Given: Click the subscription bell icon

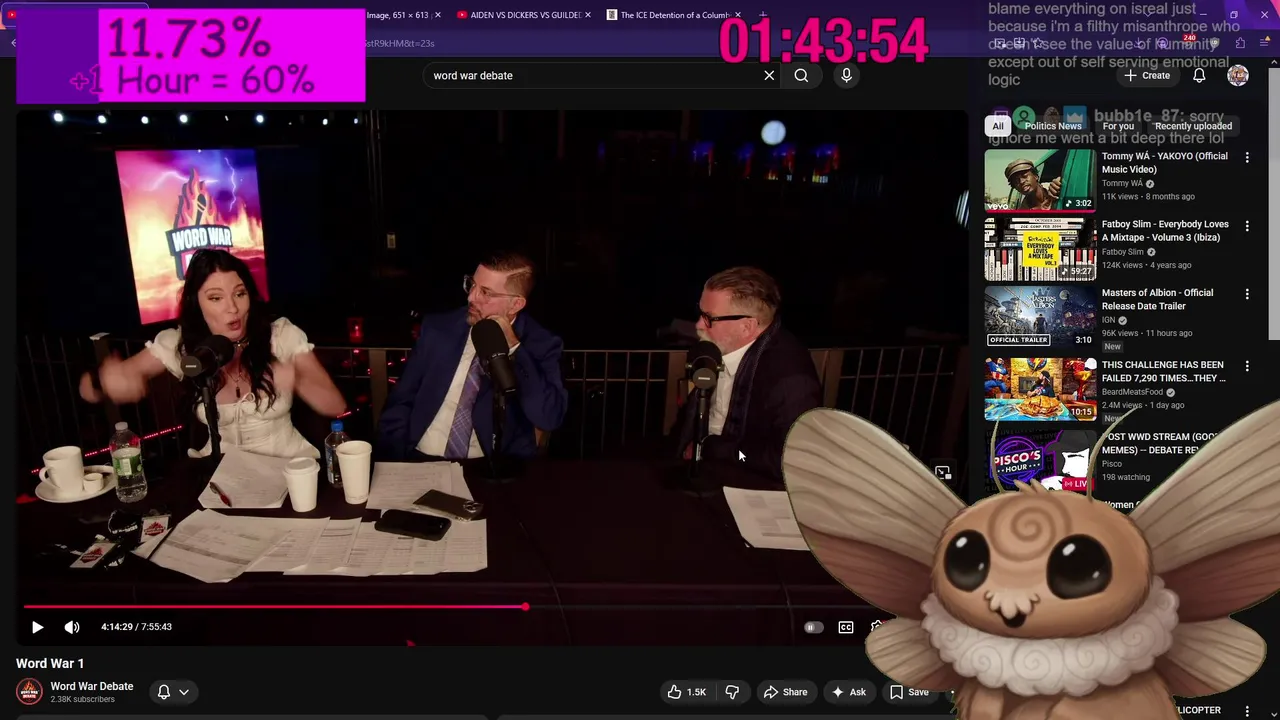Looking at the screenshot, I should coord(164,692).
